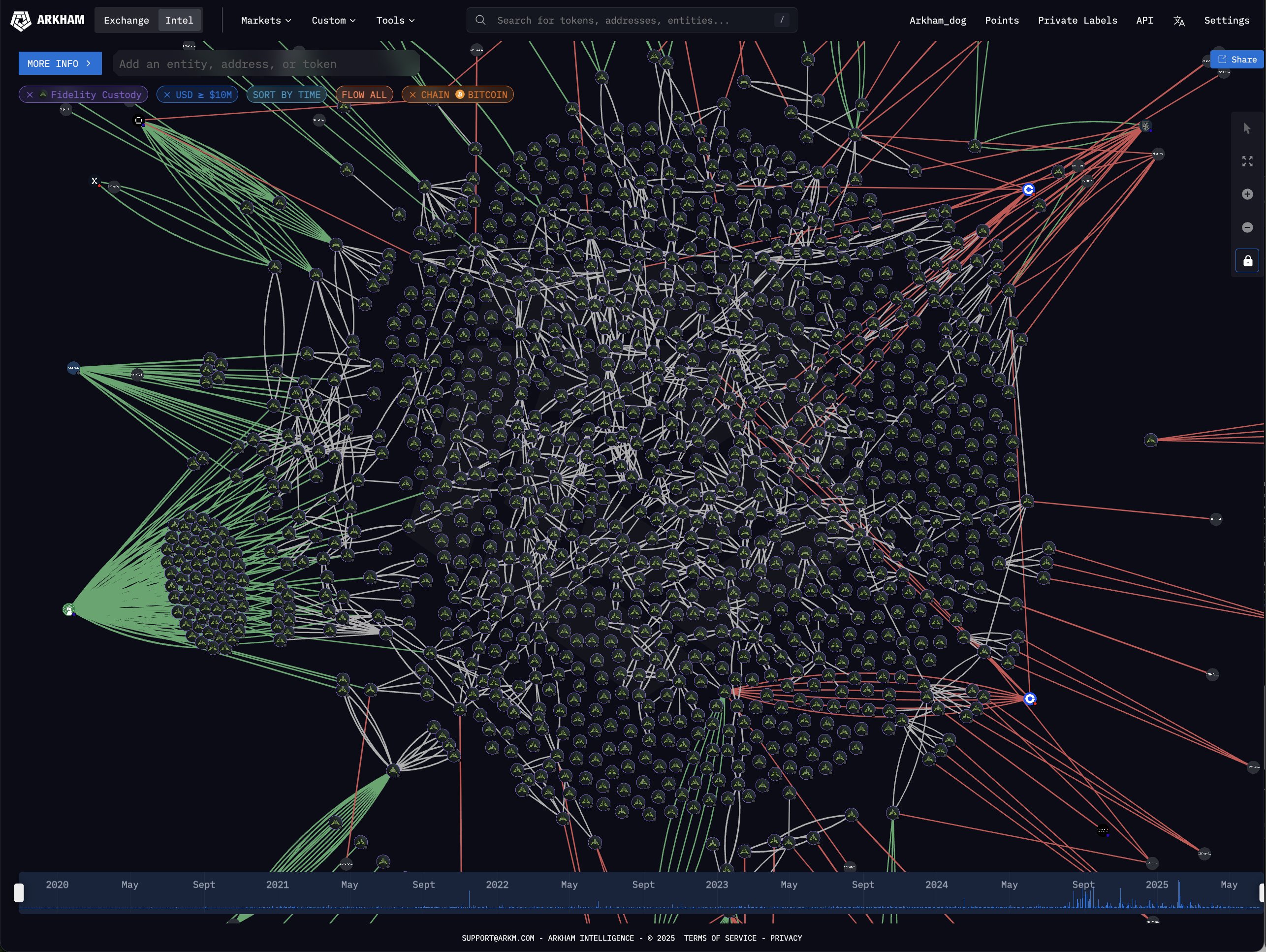The height and width of the screenshot is (952, 1266).
Task: Click the 2023 timeline marker
Action: point(717,885)
